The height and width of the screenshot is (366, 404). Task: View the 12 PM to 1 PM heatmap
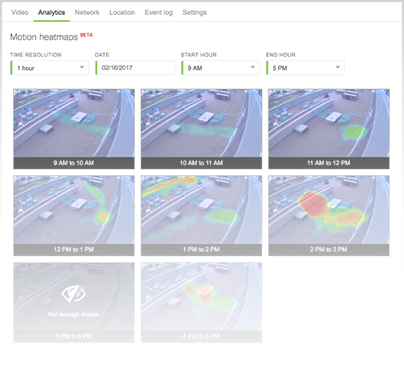[74, 216]
